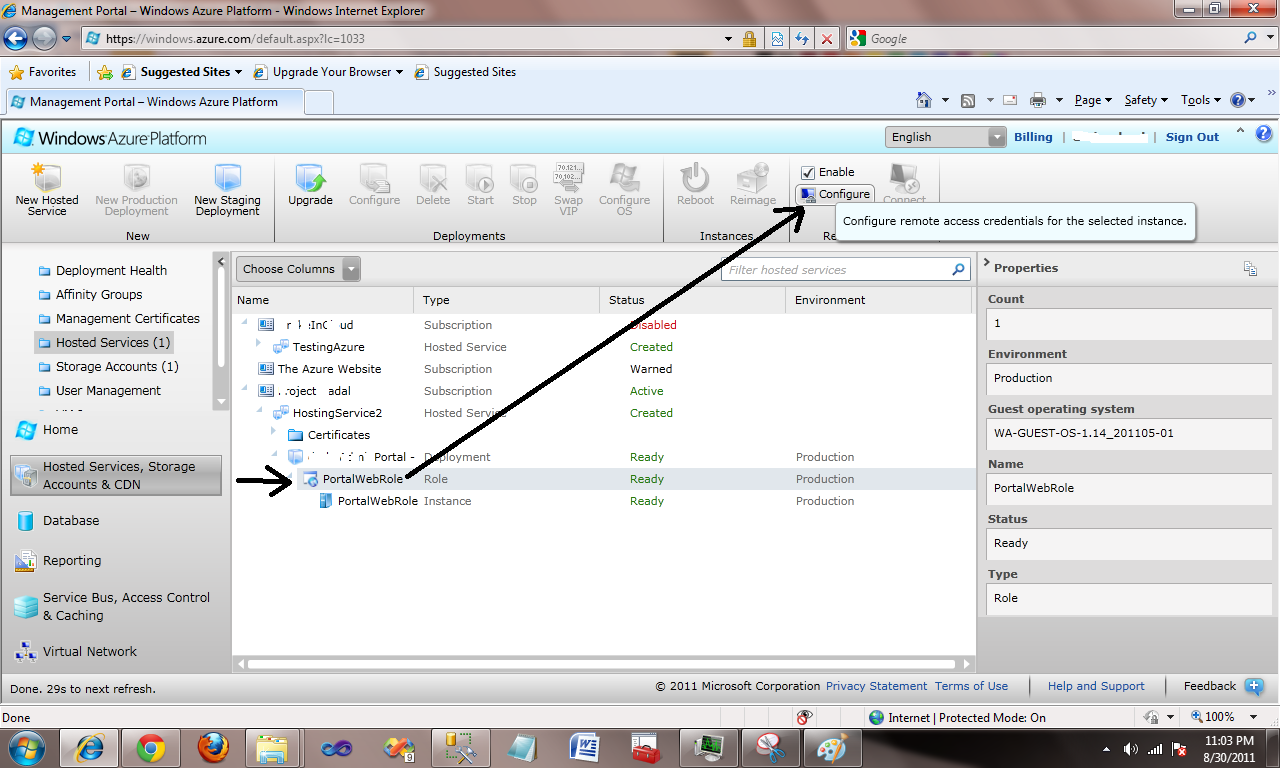Click the Reboot instance icon
Screen dimensions: 1280x768
(694, 185)
